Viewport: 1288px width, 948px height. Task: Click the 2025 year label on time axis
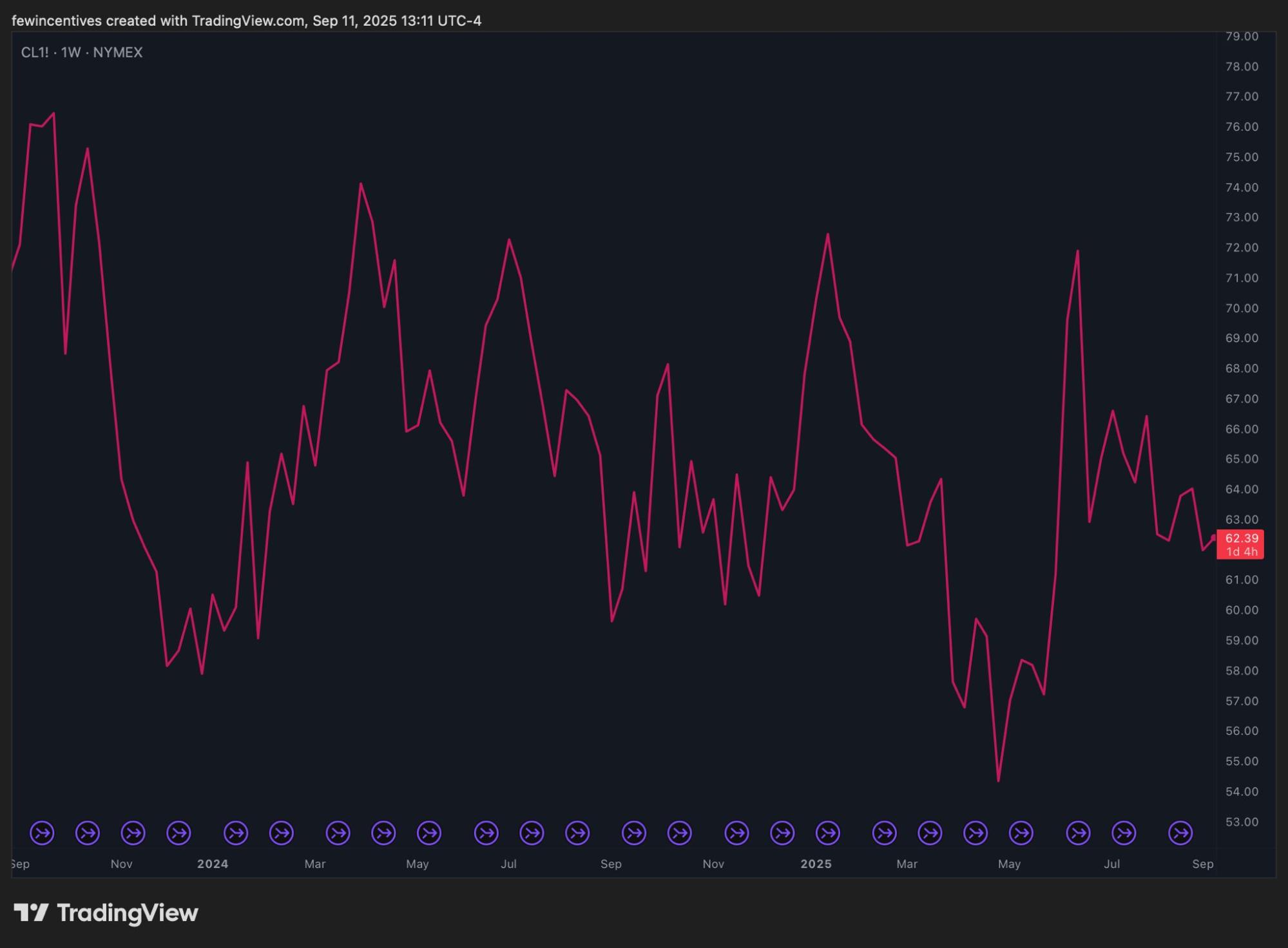point(816,864)
